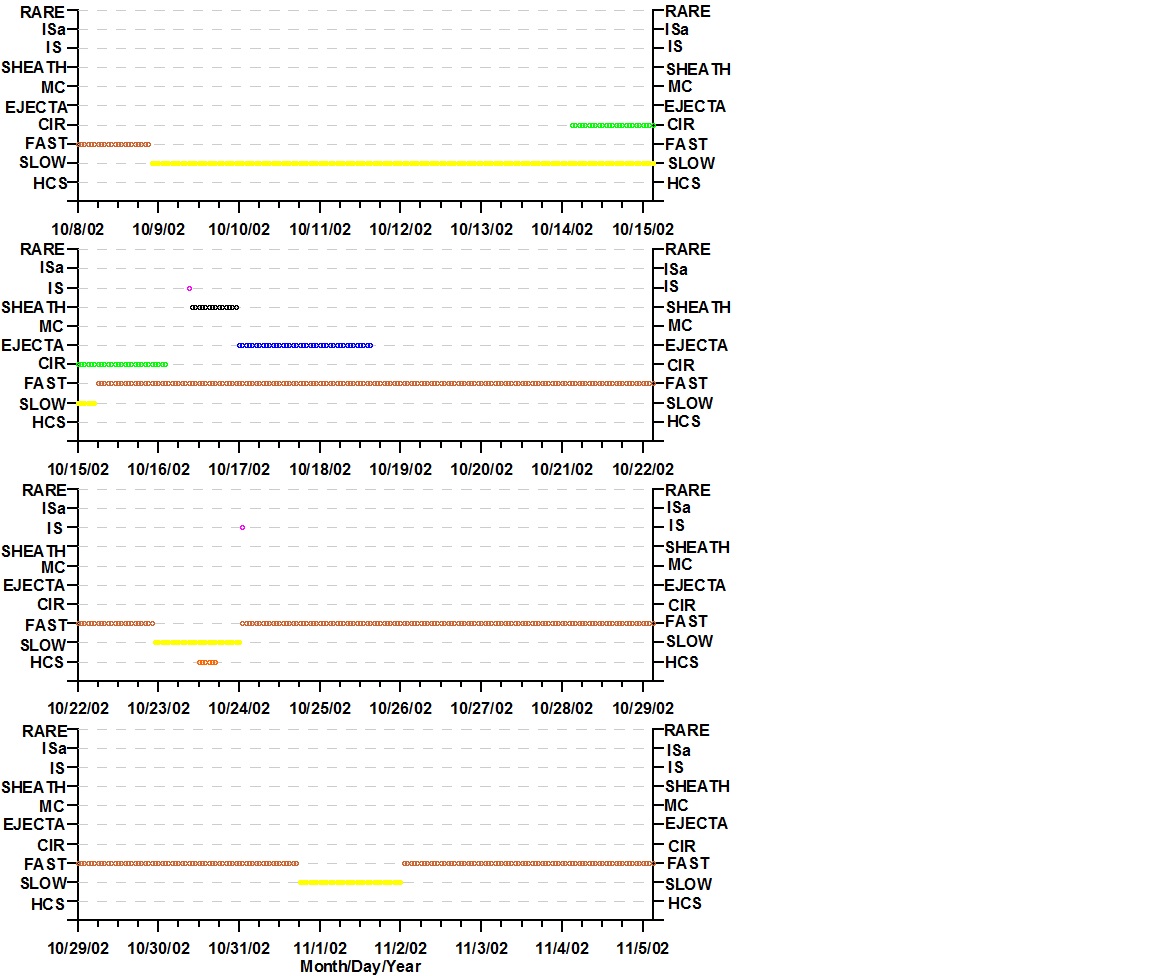The height and width of the screenshot is (976, 1154).
Task: Click the 10/31/02 date label
Action: click(x=239, y=948)
